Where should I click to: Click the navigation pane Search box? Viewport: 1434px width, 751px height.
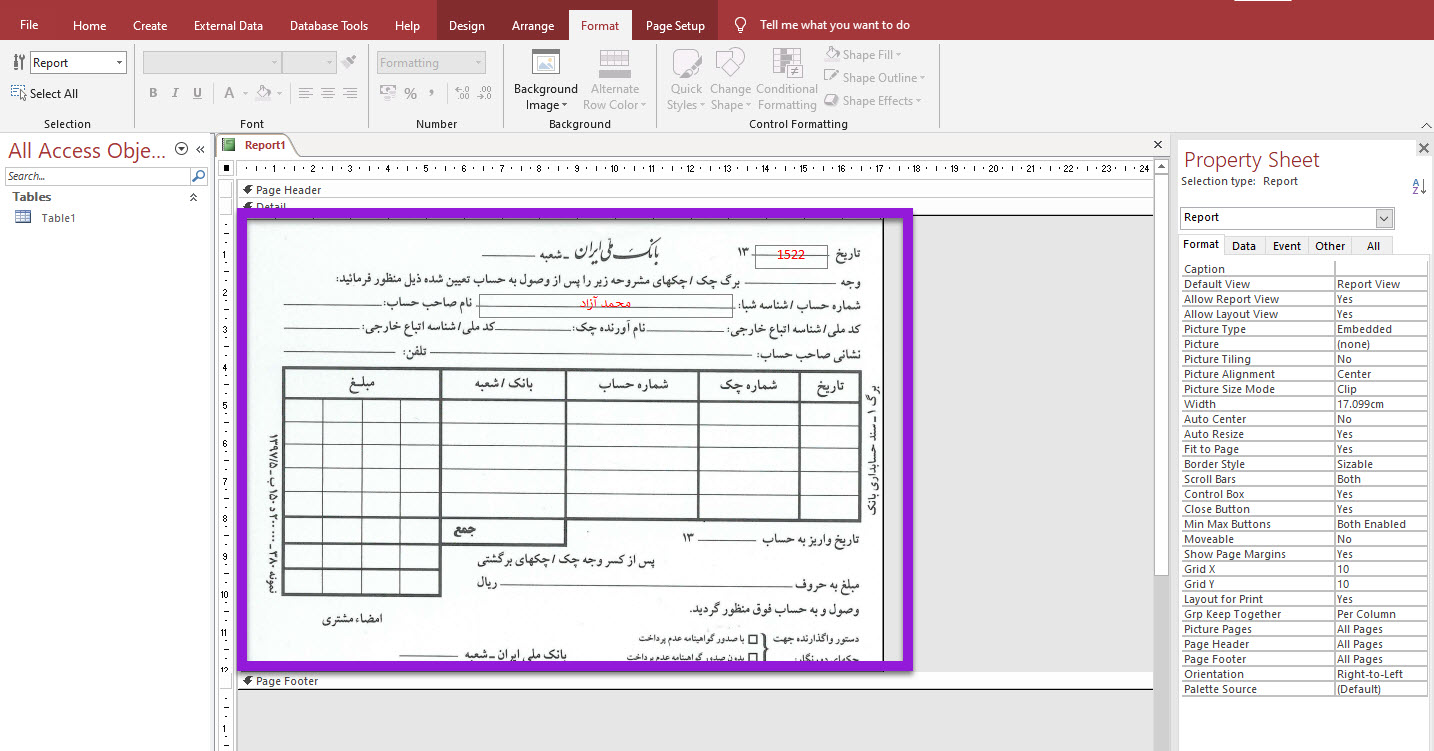pos(97,176)
